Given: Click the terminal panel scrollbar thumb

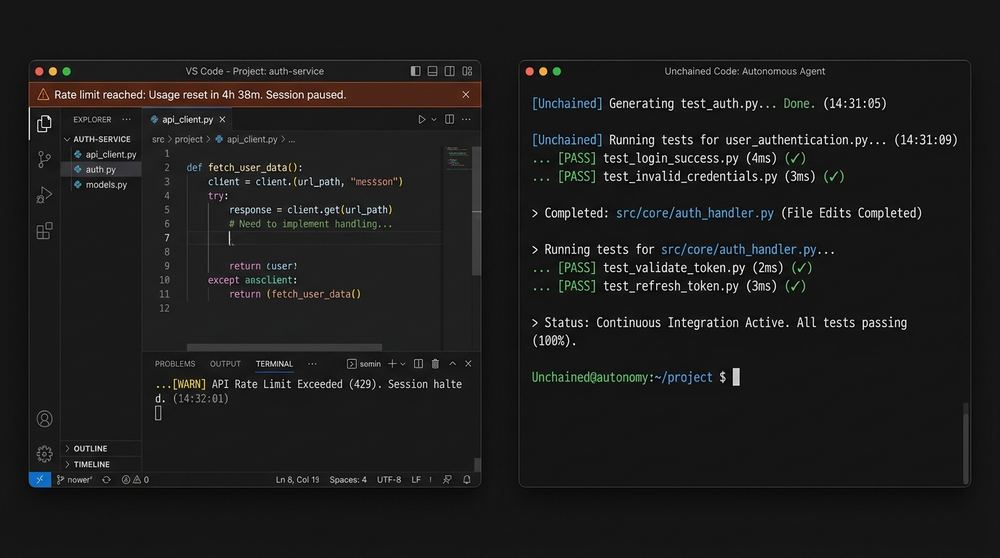Looking at the screenshot, I should click(477, 464).
